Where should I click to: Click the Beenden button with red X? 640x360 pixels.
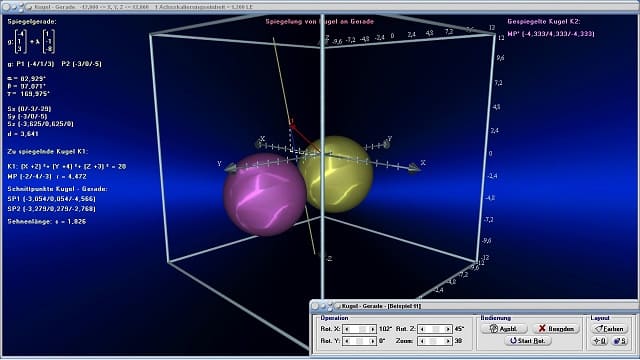(556, 329)
